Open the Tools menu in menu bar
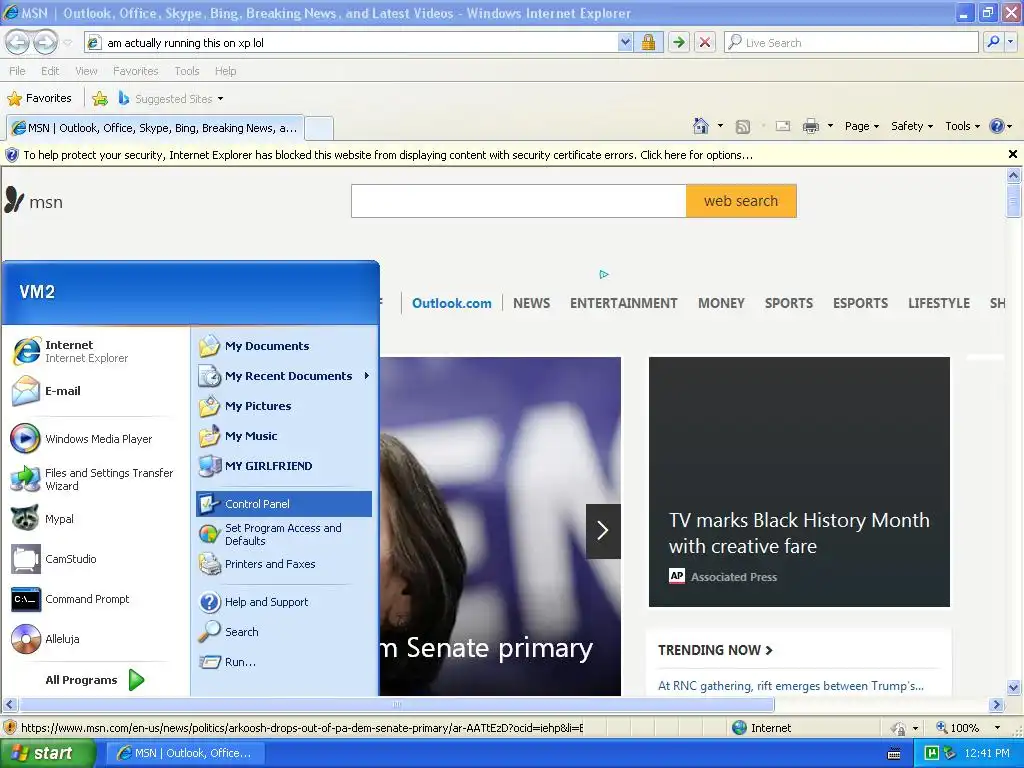 186,71
